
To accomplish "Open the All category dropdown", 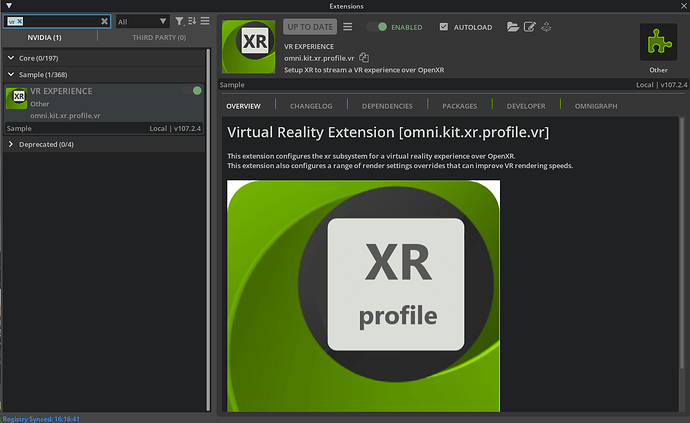I will [142, 21].
